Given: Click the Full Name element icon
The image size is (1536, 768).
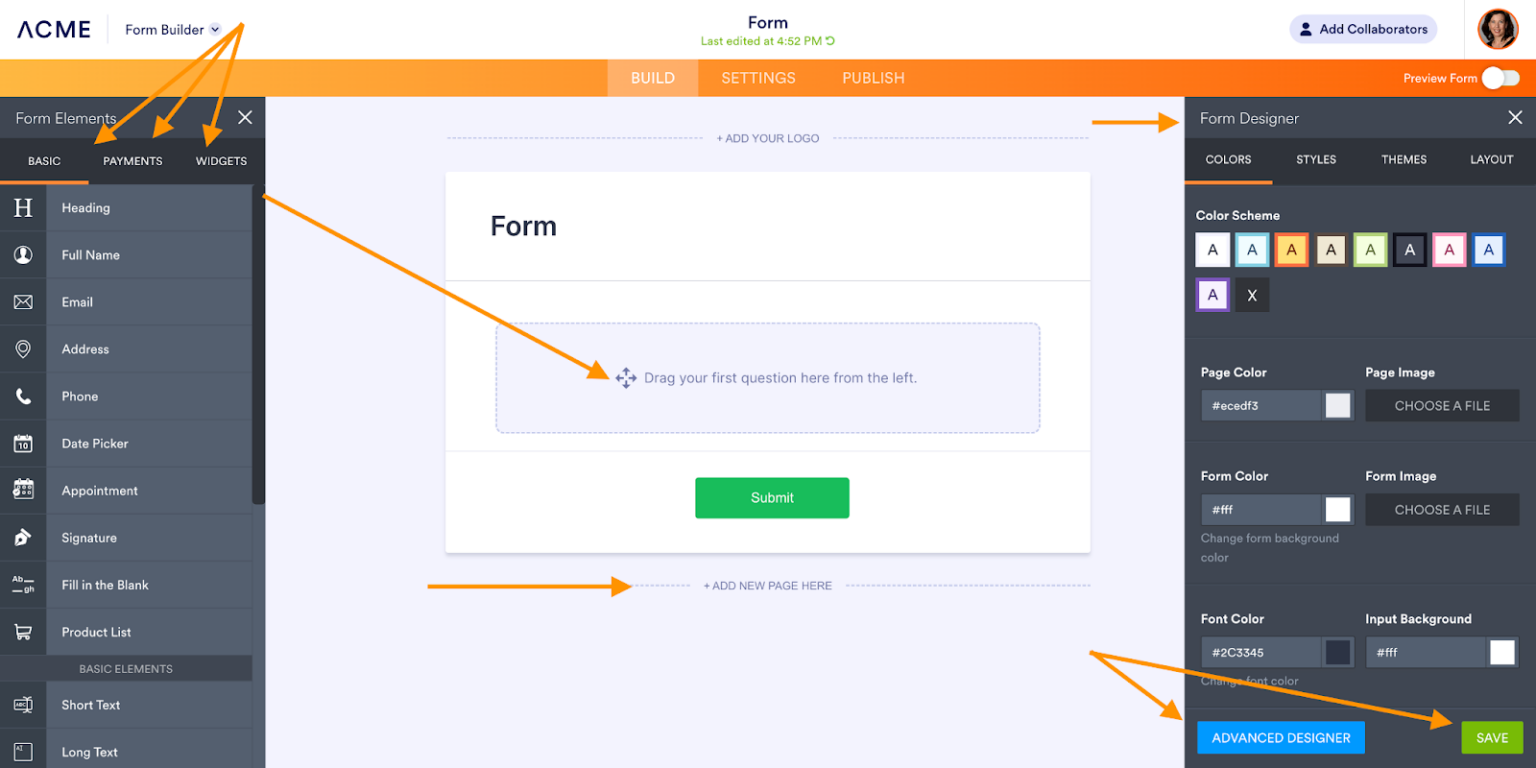Looking at the screenshot, I should coord(22,254).
